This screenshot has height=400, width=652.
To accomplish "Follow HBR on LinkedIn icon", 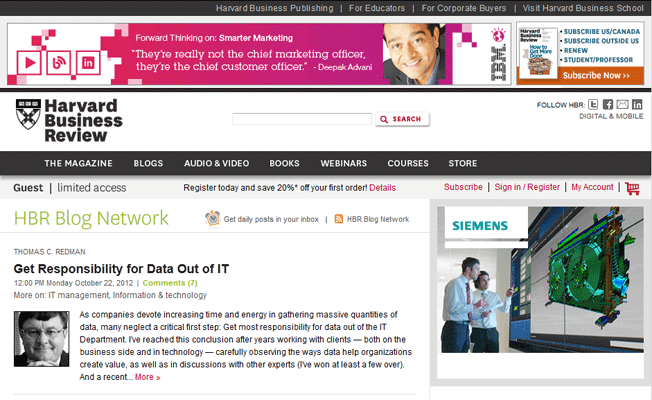I will coord(637,104).
